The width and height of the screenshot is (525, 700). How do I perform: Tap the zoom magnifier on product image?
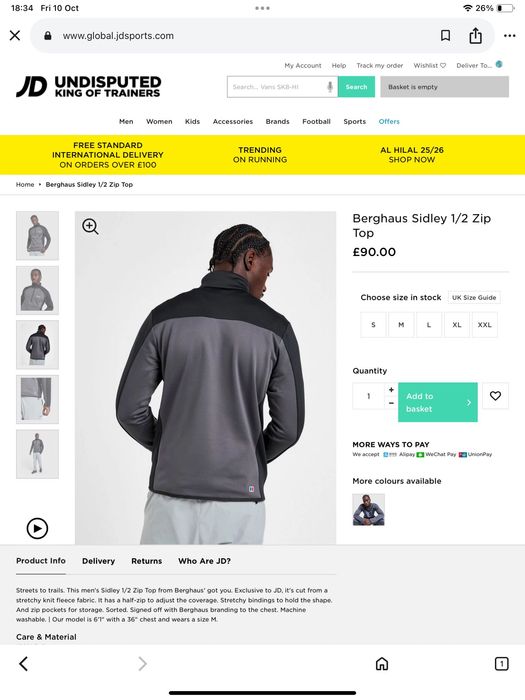[x=90, y=226]
